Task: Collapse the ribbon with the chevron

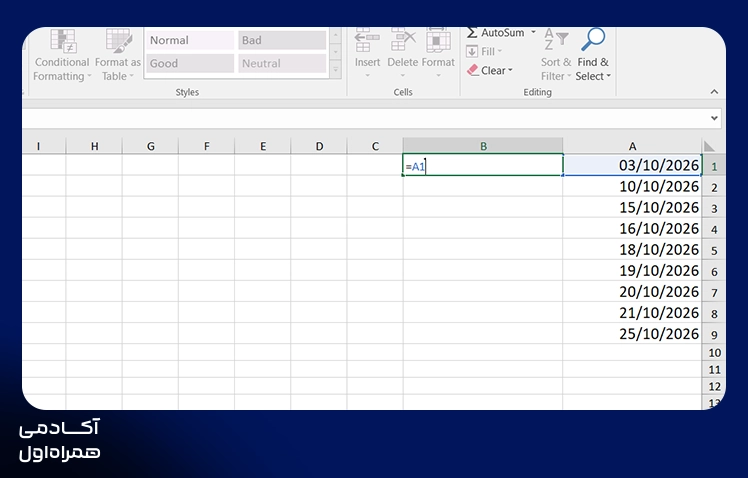Action: (x=714, y=92)
